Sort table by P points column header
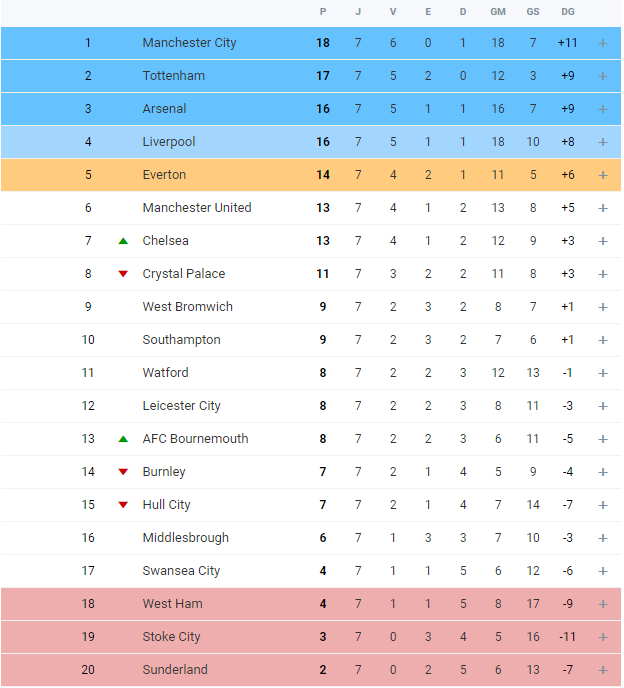 pos(323,12)
